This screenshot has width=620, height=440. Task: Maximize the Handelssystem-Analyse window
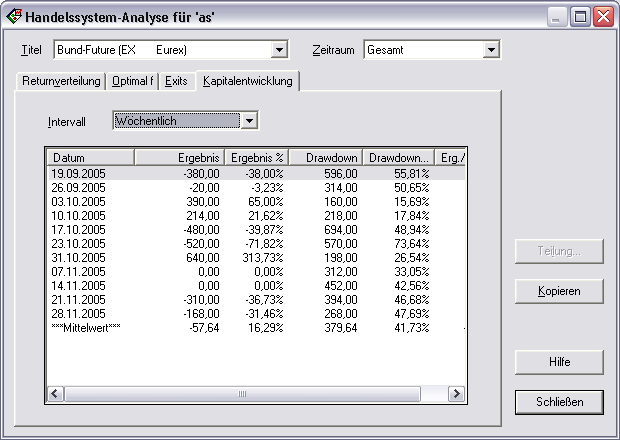[580, 17]
